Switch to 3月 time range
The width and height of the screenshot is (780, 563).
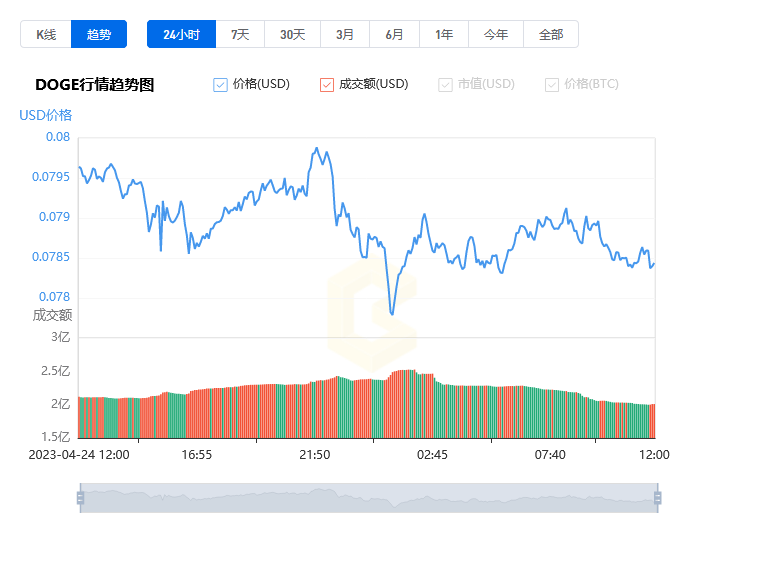pos(345,34)
